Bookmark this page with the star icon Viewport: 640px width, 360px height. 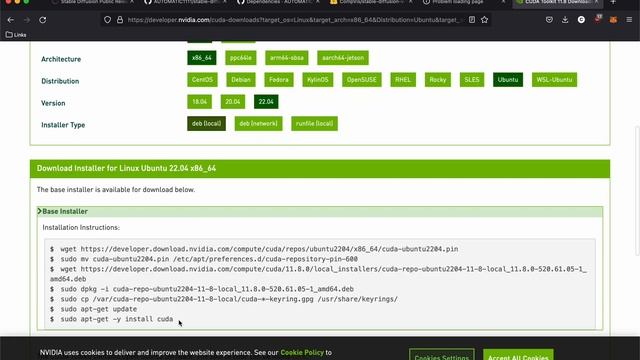click(484, 20)
